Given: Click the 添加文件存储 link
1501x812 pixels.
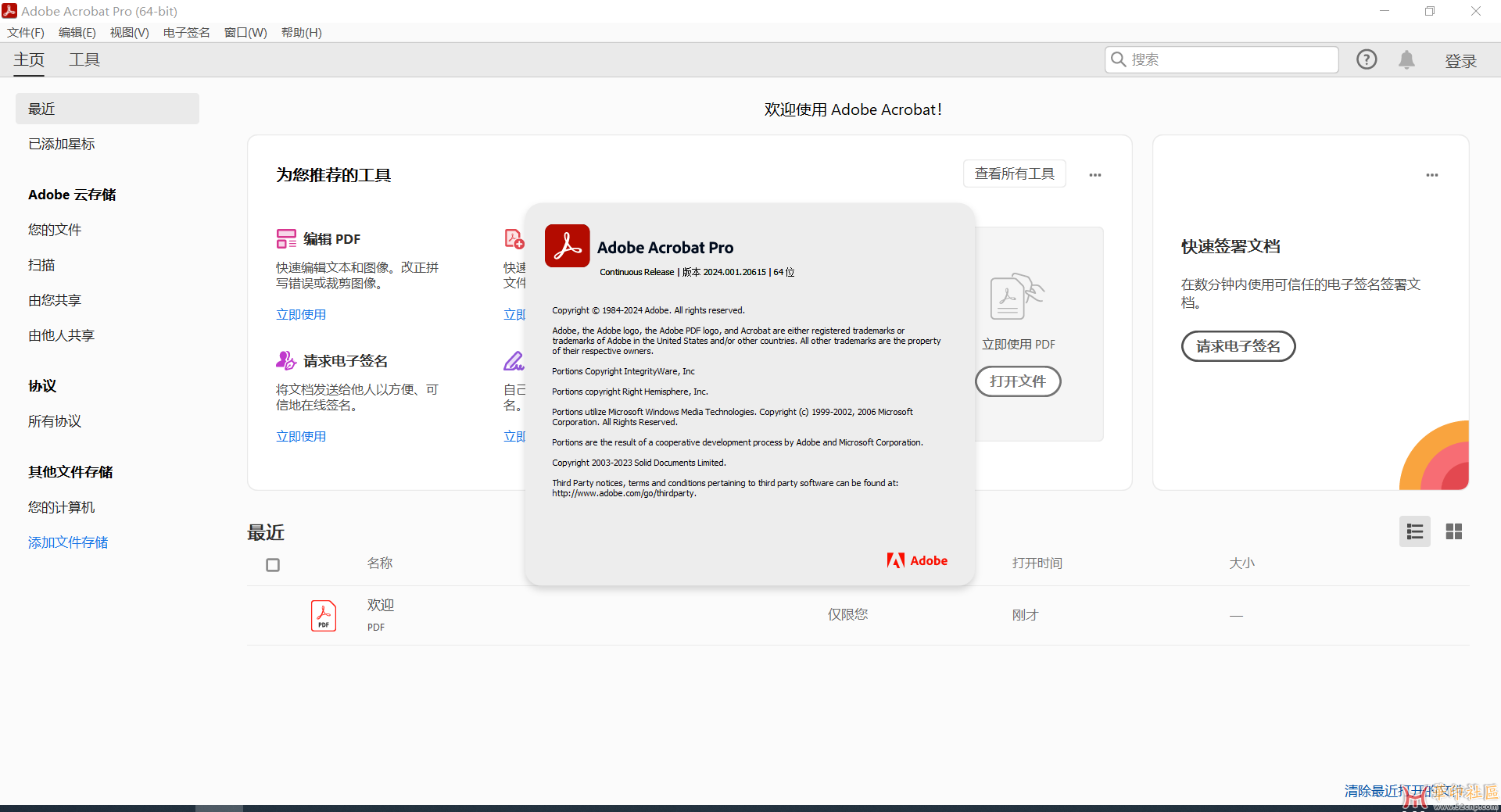Looking at the screenshot, I should pyautogui.click(x=68, y=542).
